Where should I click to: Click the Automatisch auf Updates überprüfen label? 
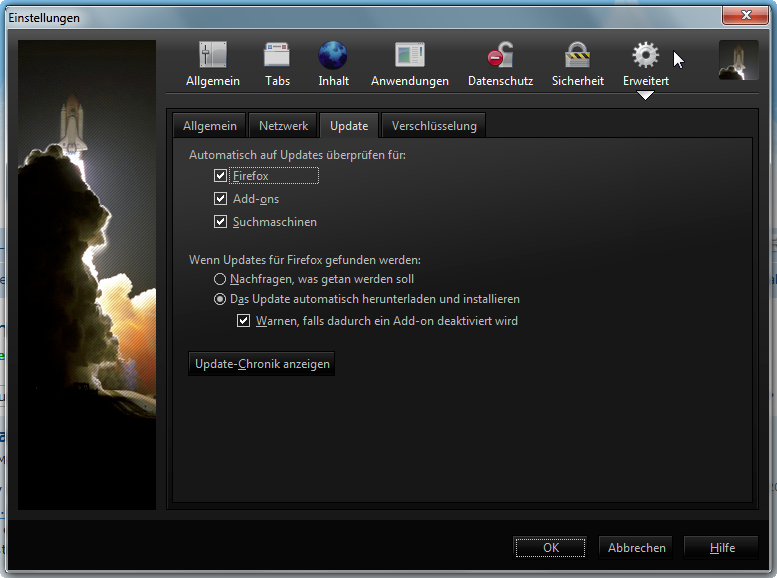point(297,155)
